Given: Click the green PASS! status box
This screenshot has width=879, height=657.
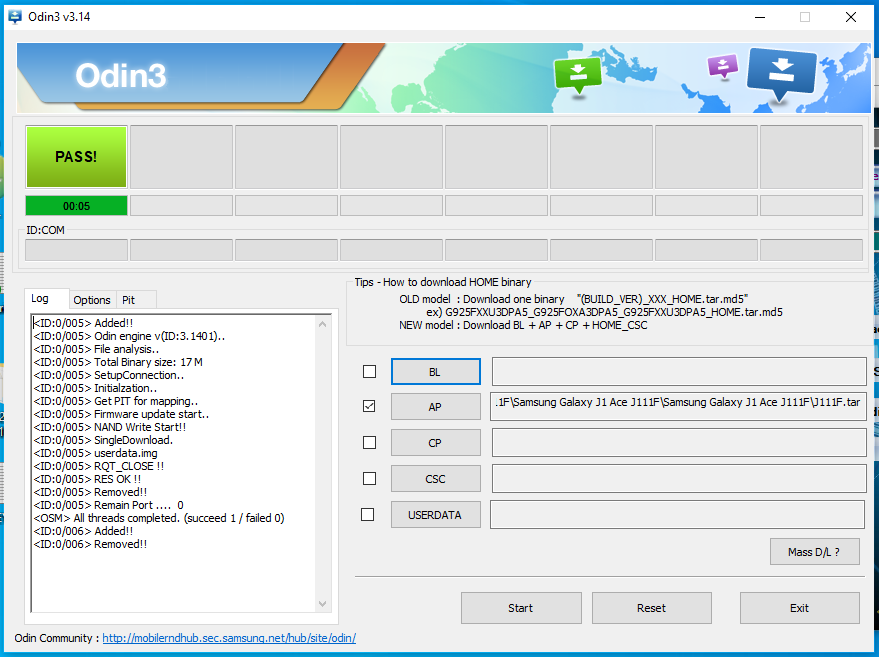Looking at the screenshot, I should click(76, 157).
